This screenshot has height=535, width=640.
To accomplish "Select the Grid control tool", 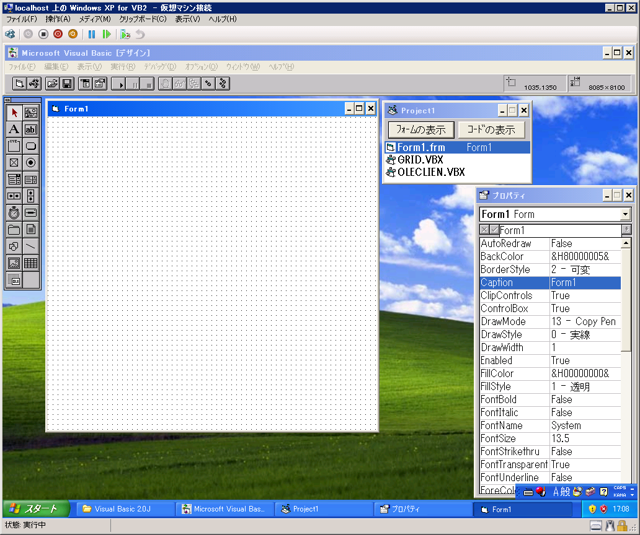I will pyautogui.click(x=31, y=263).
